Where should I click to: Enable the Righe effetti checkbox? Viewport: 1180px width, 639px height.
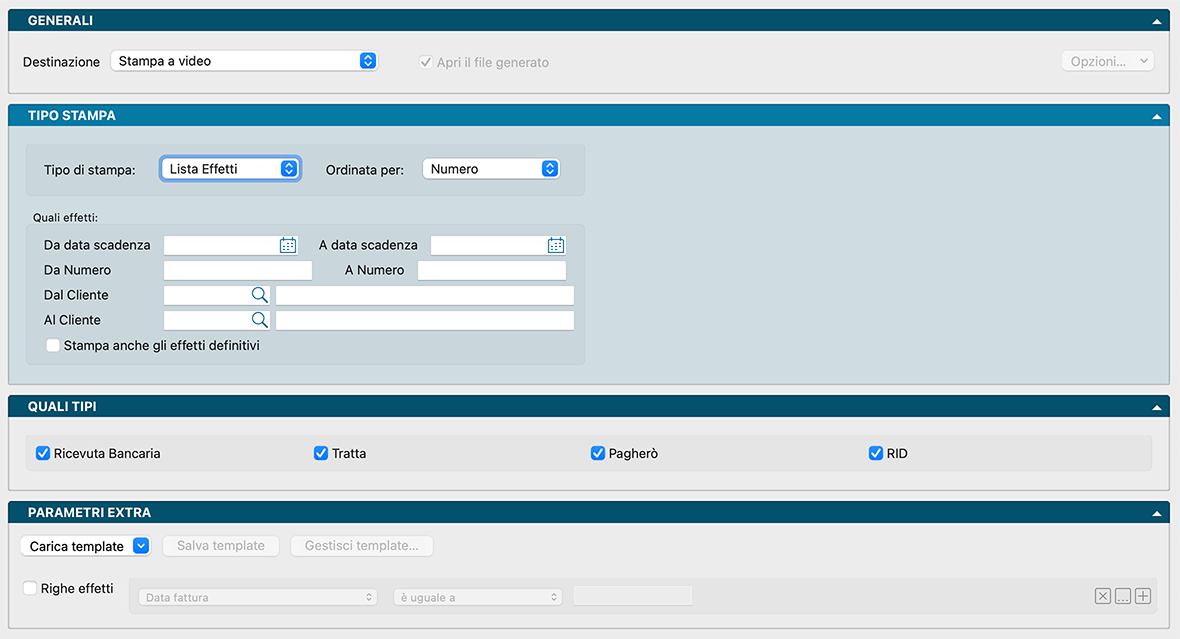30,588
